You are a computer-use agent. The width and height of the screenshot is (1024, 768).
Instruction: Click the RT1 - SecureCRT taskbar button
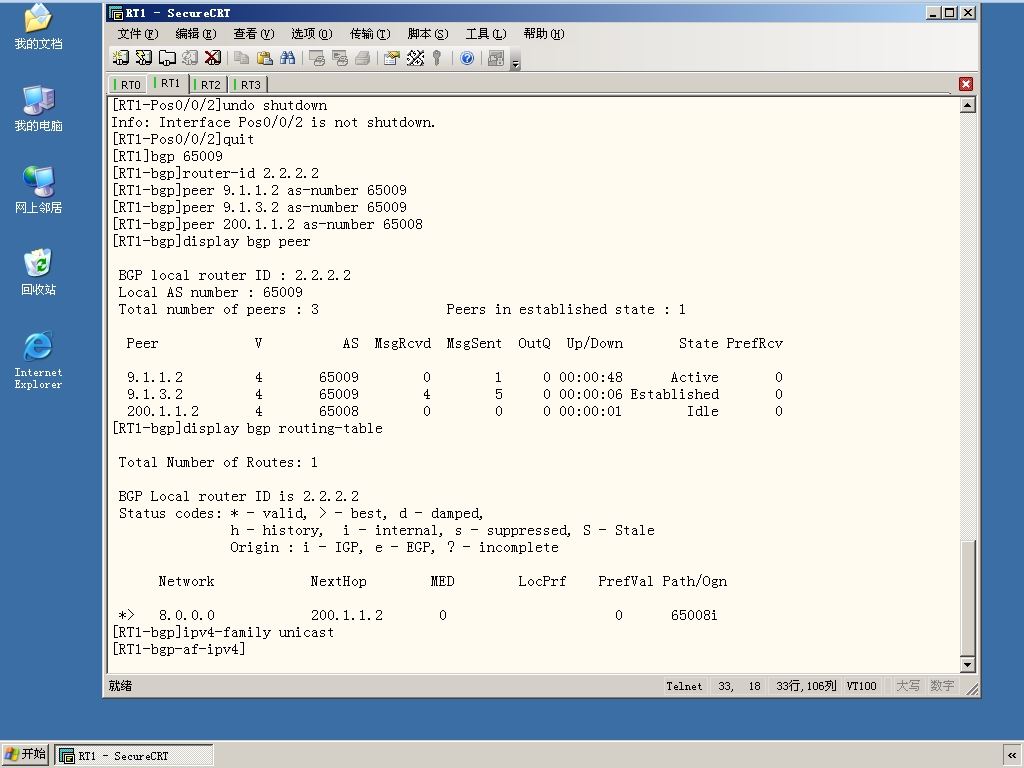pos(134,756)
